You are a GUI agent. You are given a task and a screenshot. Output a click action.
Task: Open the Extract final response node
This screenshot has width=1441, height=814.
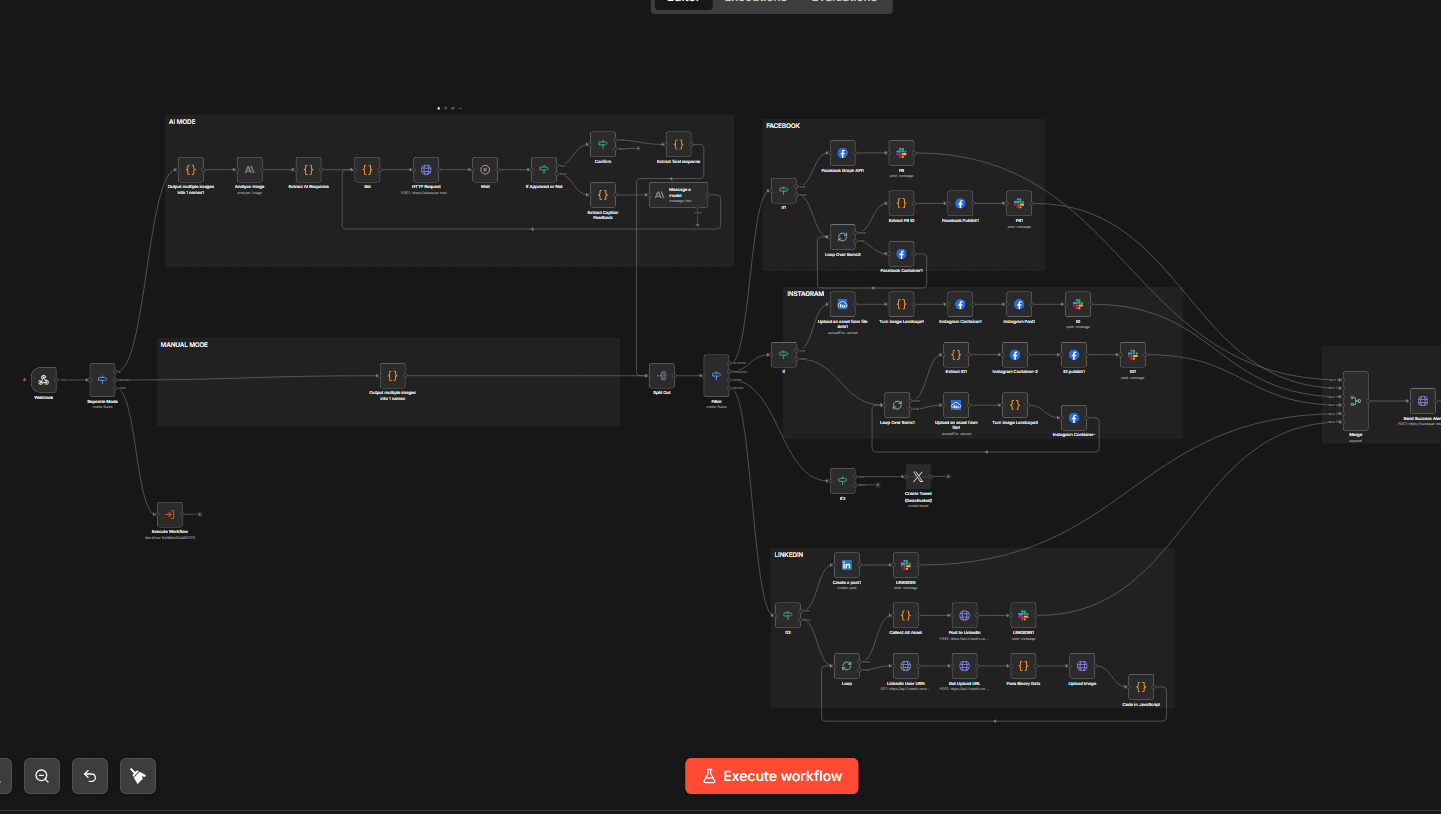(x=678, y=144)
